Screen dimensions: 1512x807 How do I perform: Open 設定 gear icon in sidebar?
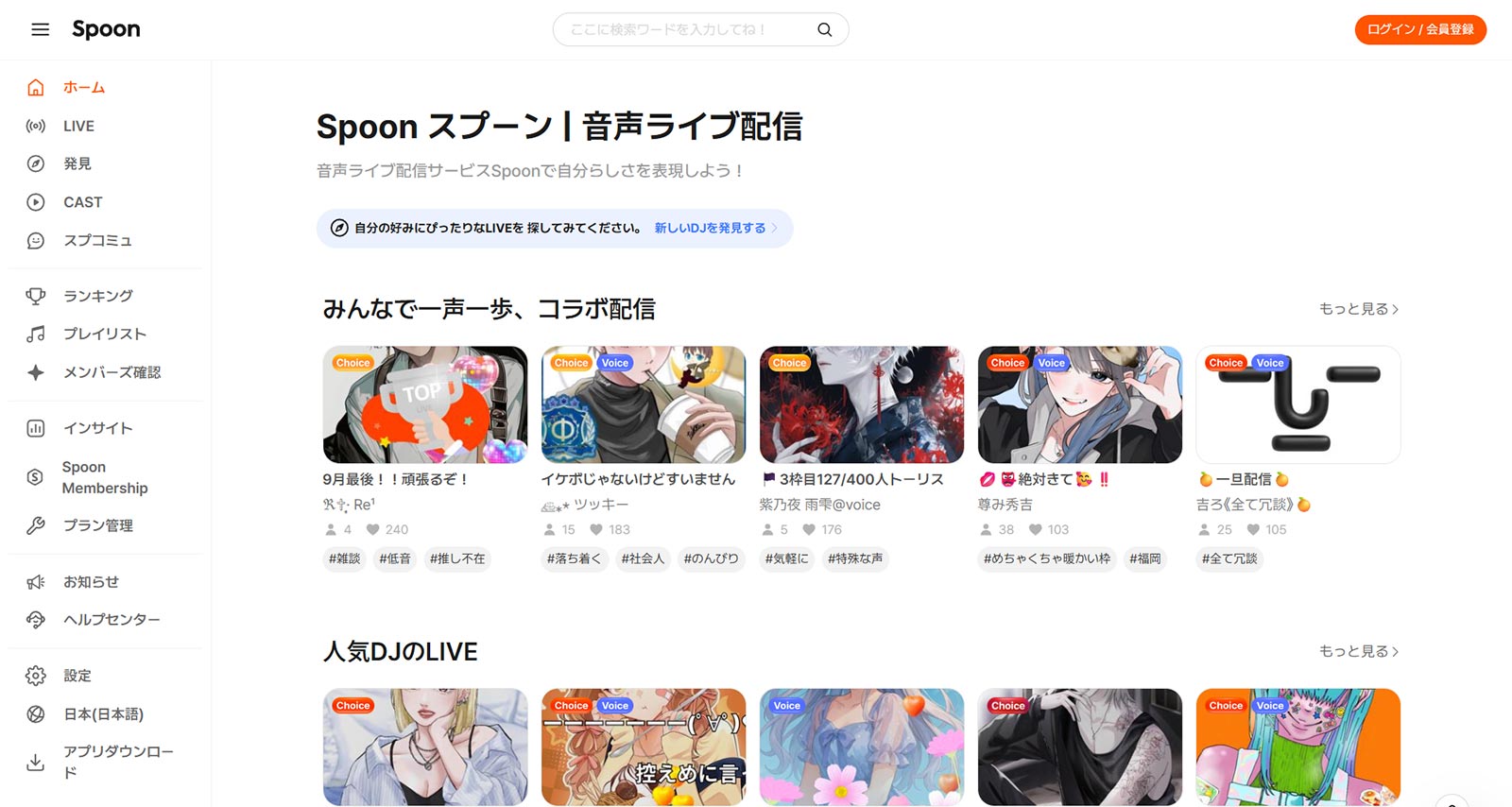coord(36,676)
